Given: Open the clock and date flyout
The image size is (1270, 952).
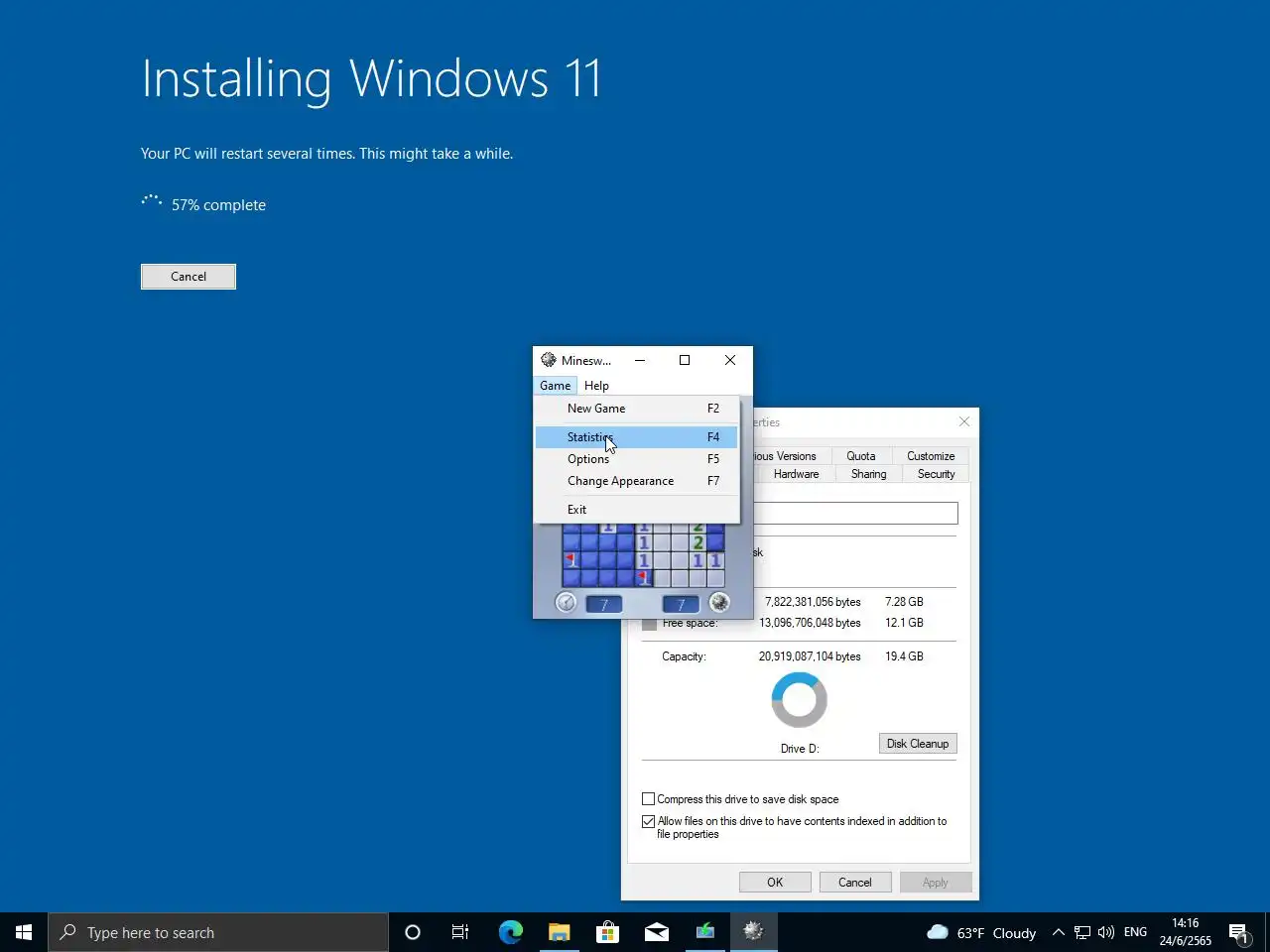Looking at the screenshot, I should [1186, 932].
